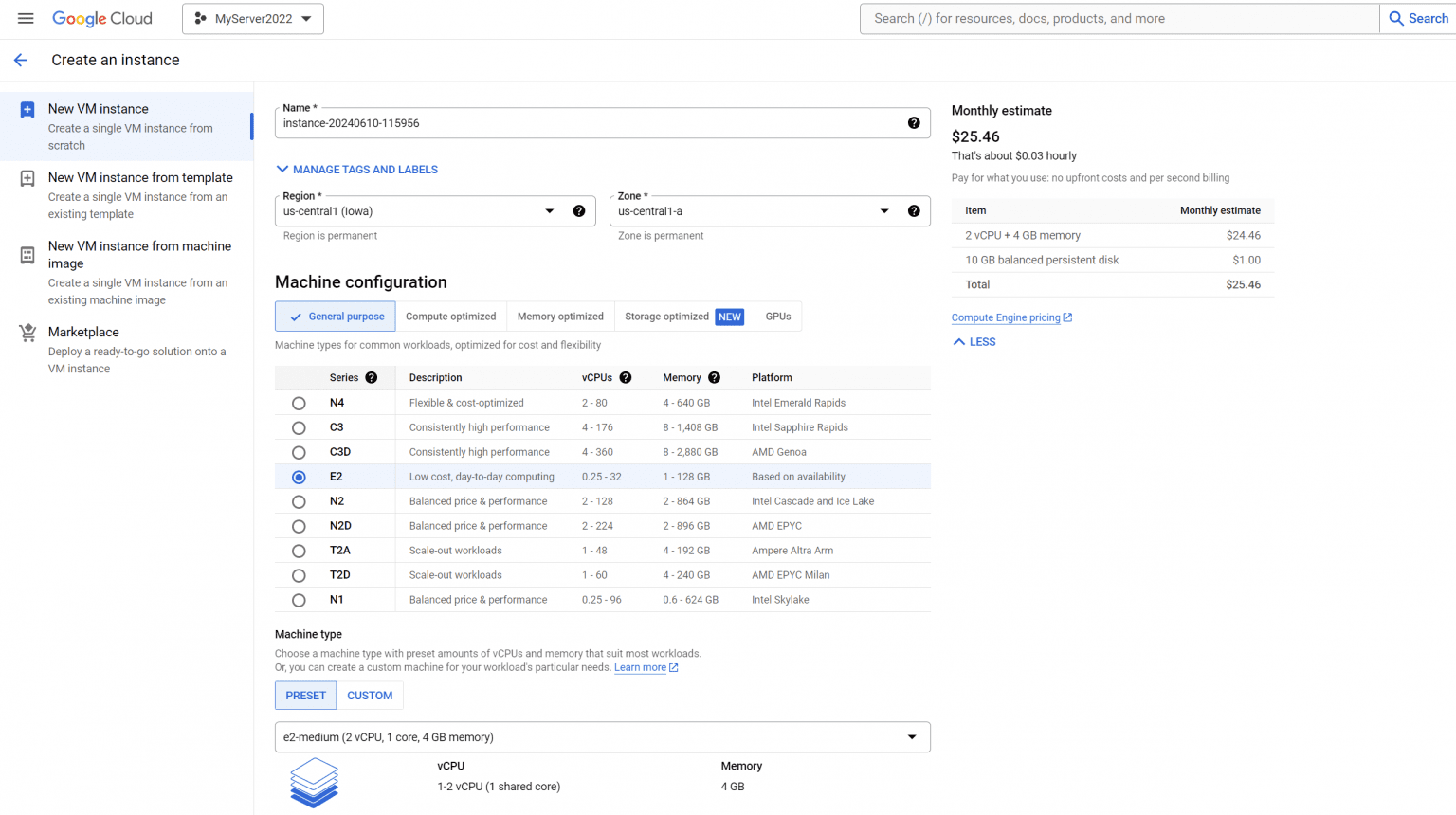Image resolution: width=1456 pixels, height=815 pixels.
Task: Open the e2-medium machine type dropdown
Action: (x=602, y=737)
